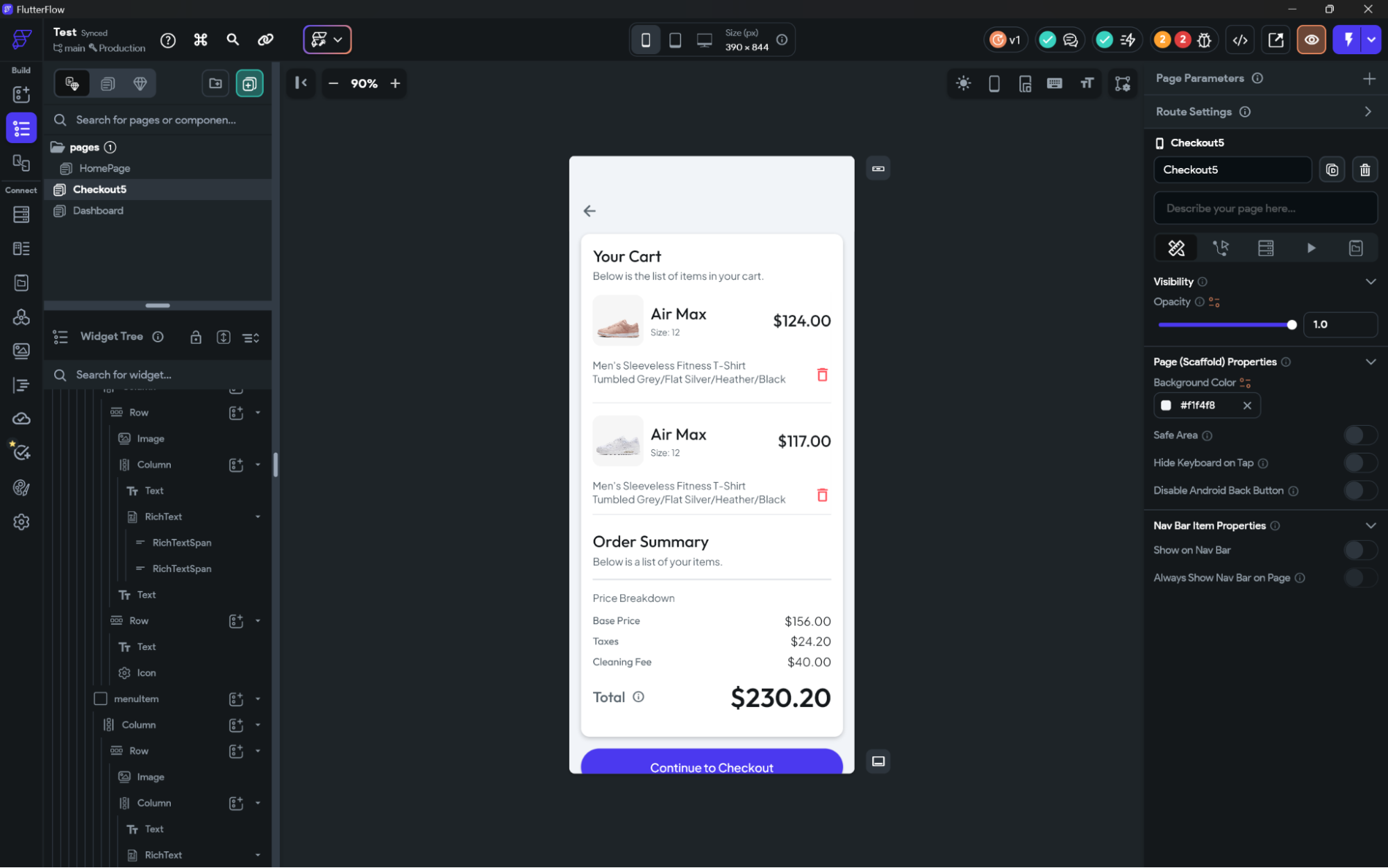Screen dimensions: 1388x868
Task: Open text scaling options with TT icon
Action: [1087, 83]
